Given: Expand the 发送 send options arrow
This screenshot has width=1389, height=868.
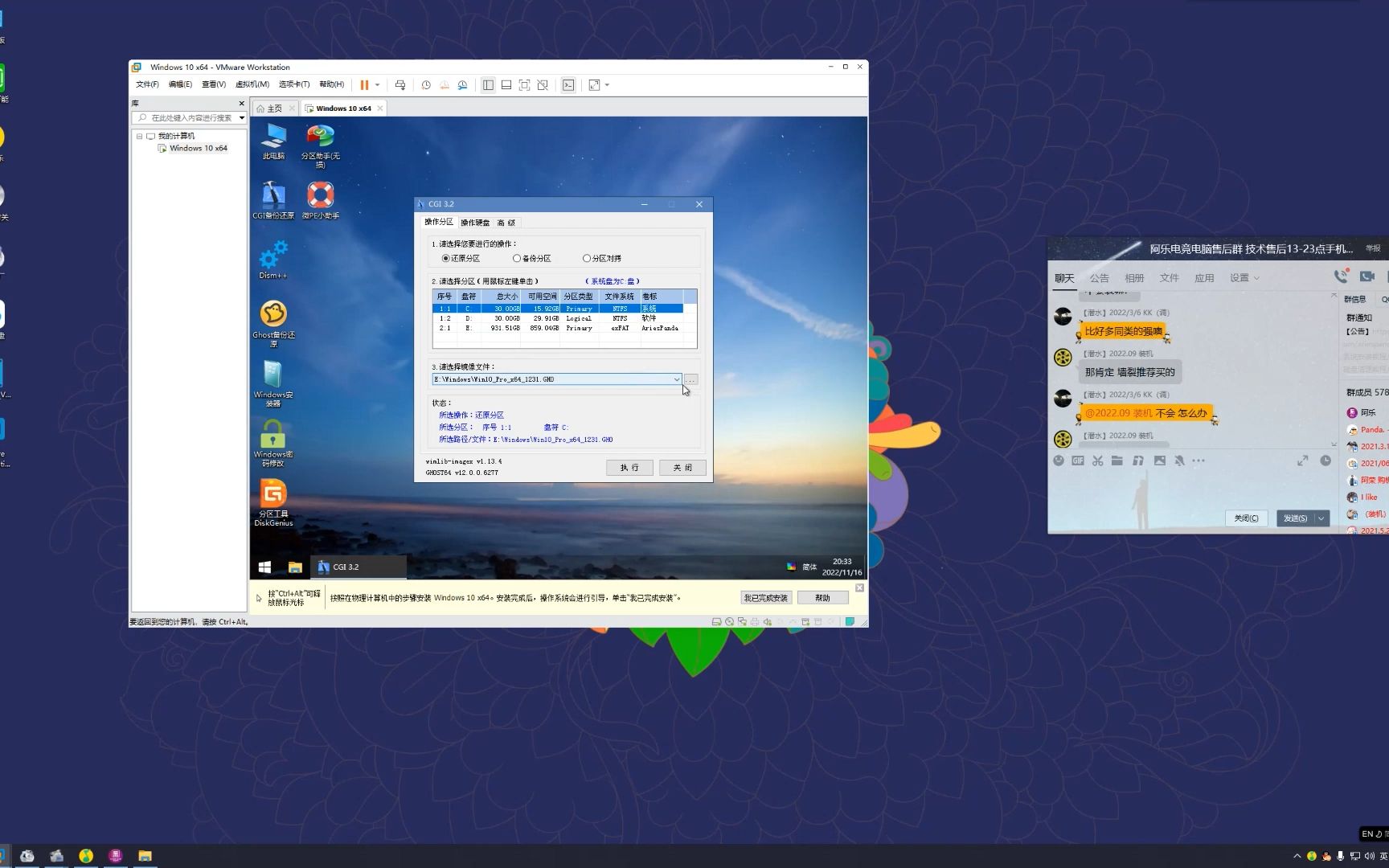Looking at the screenshot, I should coord(1321,518).
